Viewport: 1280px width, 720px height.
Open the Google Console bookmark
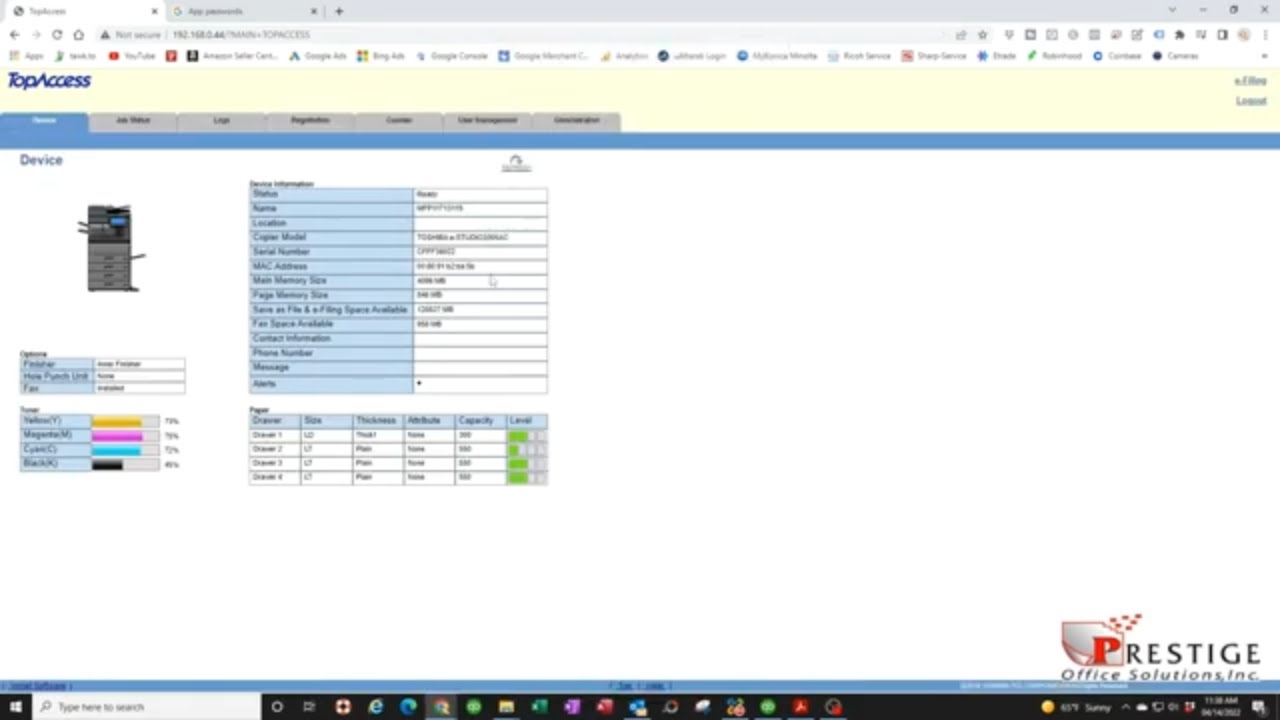click(451, 56)
